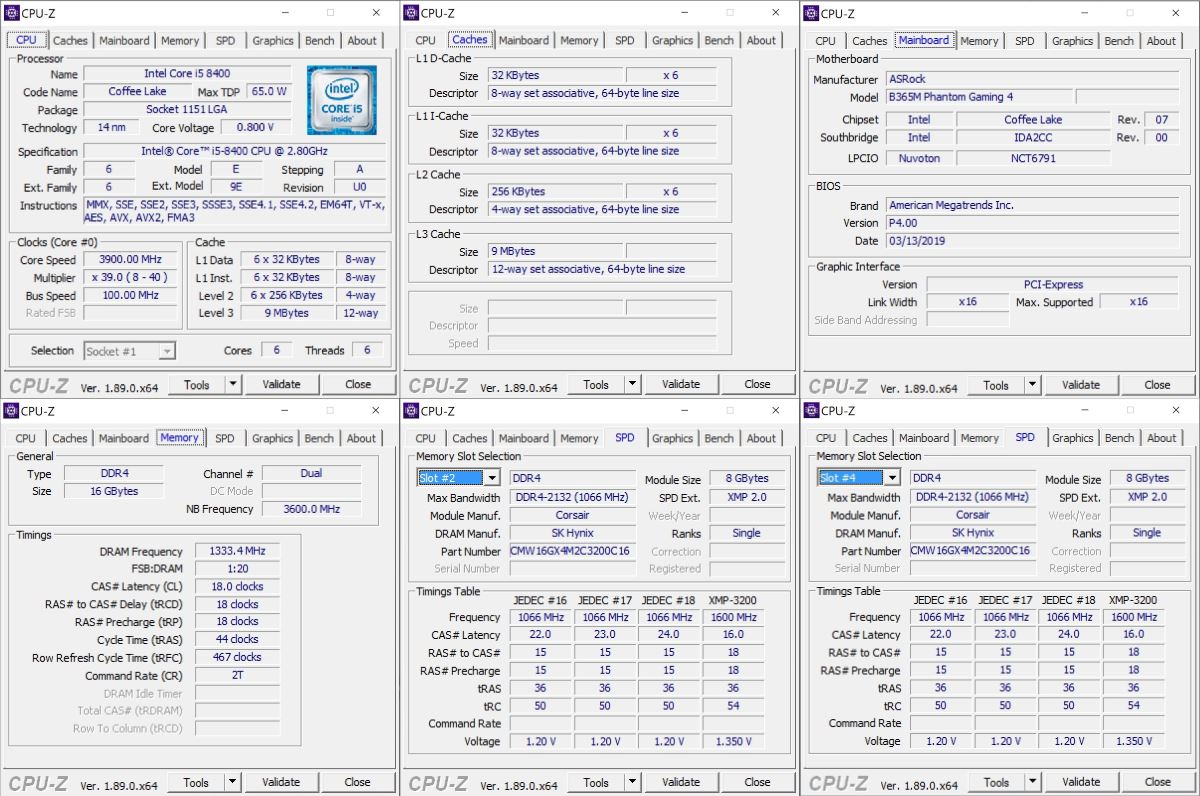Click the Intel Core i5 logo badge

click(342, 100)
